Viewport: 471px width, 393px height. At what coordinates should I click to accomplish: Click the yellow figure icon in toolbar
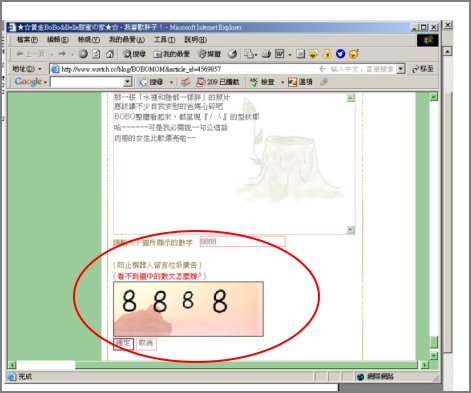[327, 54]
